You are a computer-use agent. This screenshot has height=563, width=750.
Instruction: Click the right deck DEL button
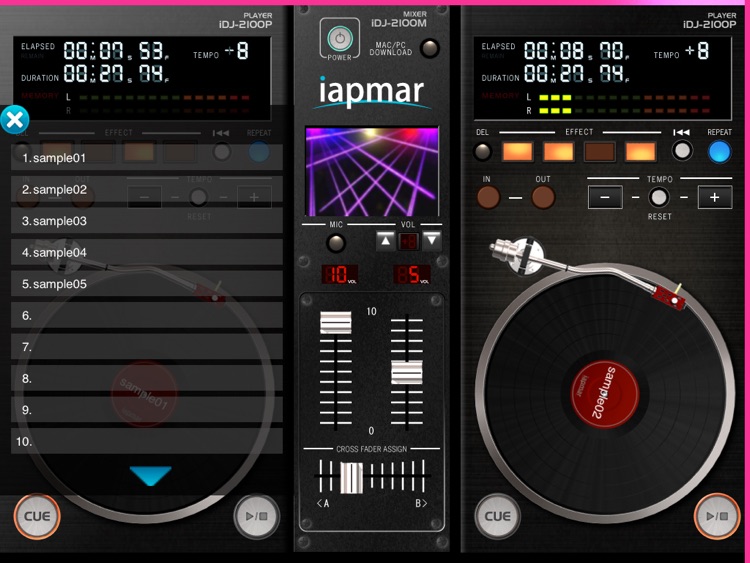(x=482, y=152)
